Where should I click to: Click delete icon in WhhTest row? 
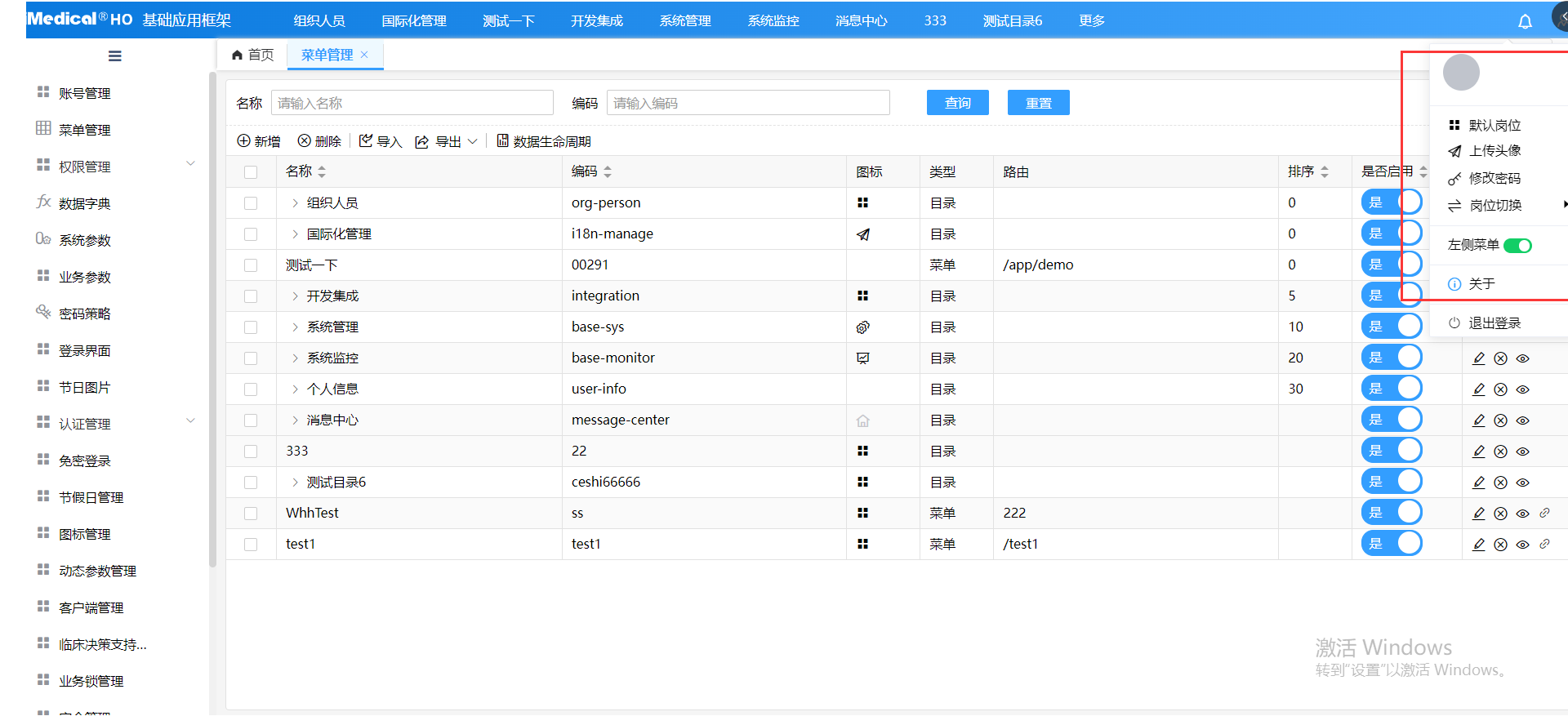[1500, 514]
